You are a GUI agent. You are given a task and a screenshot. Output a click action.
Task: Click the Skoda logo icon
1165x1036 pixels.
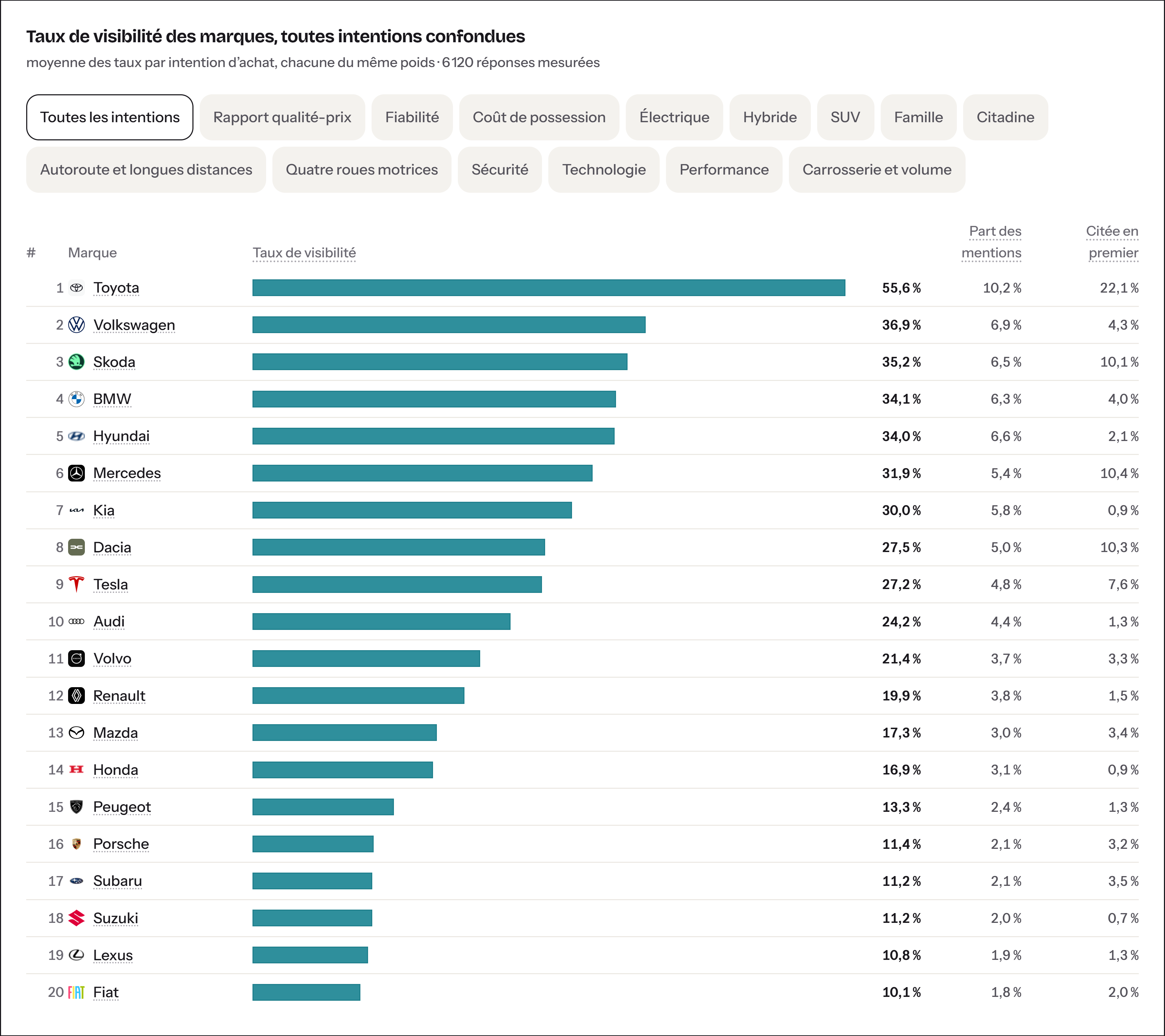coord(76,362)
